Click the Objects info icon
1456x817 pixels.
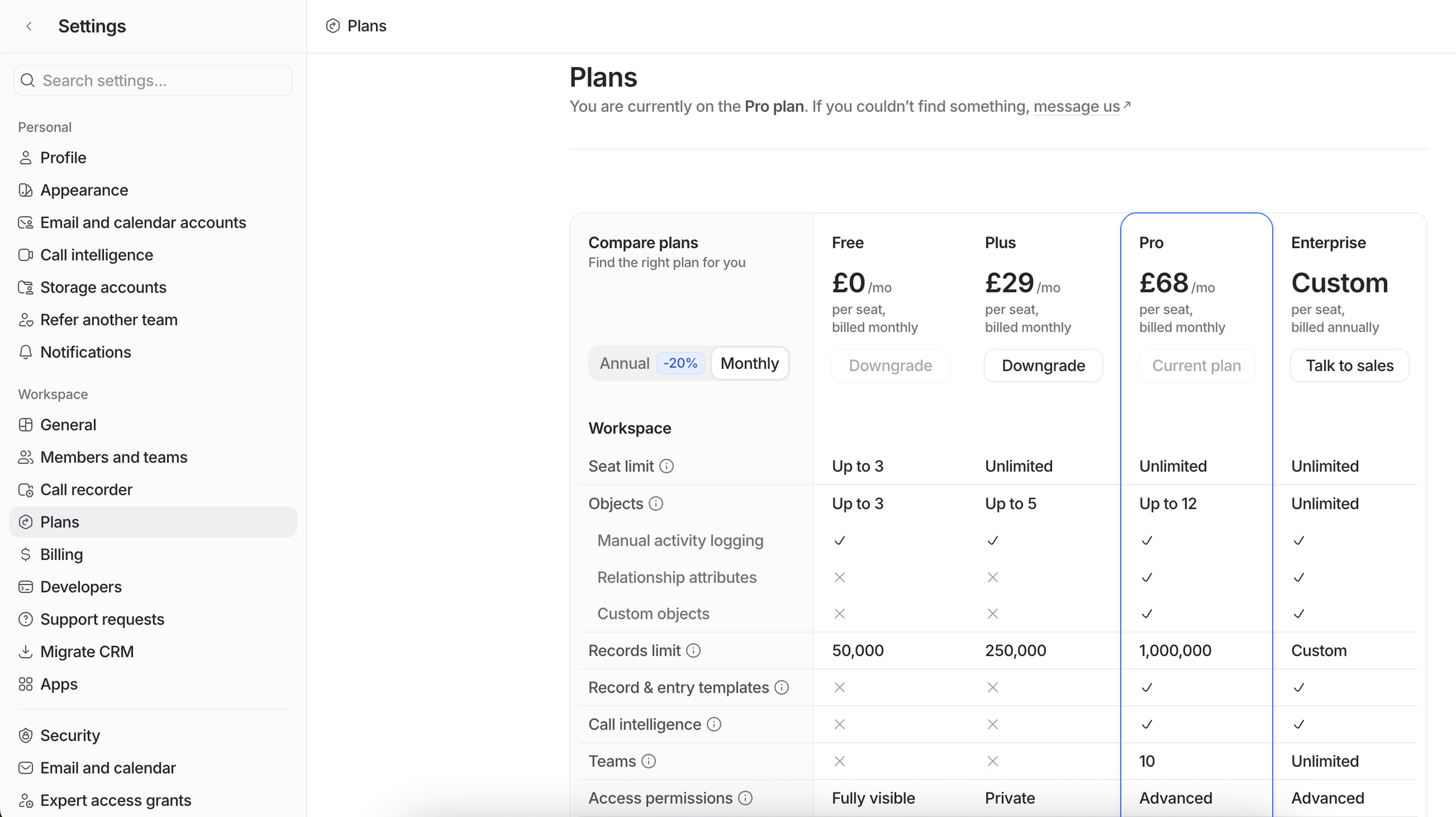pos(656,503)
